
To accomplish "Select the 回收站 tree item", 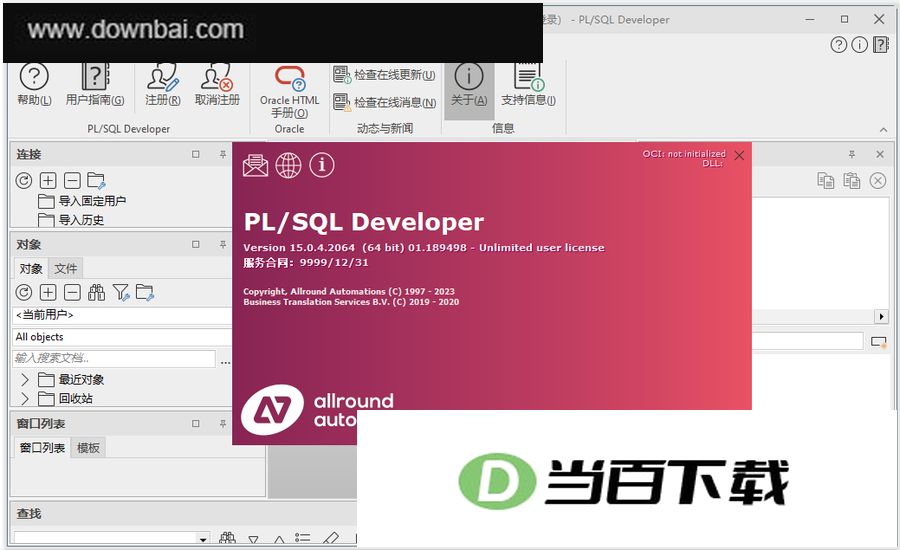I will point(65,398).
